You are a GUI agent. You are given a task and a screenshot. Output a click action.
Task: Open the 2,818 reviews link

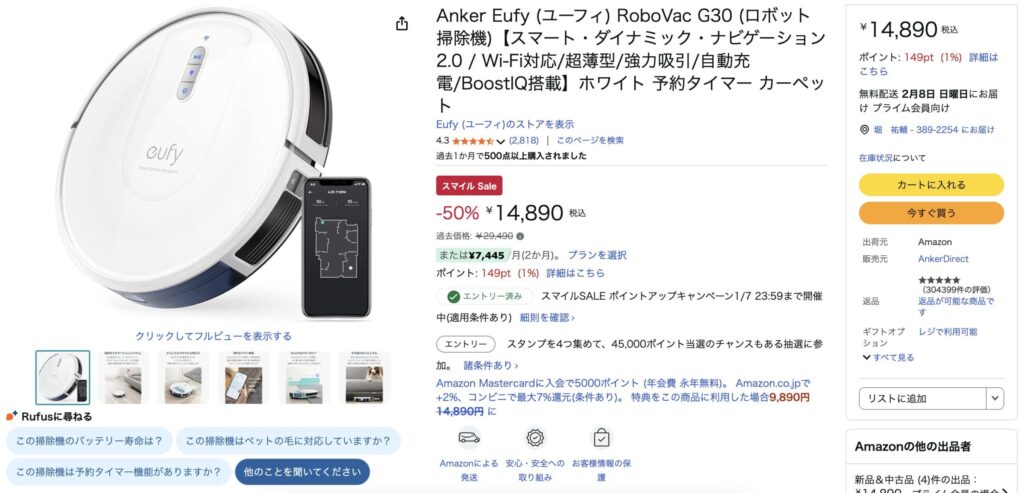click(x=524, y=140)
